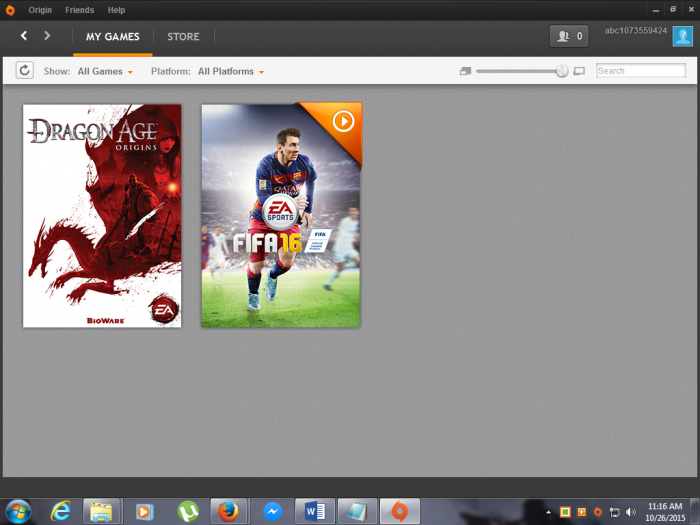This screenshot has height=525, width=700.
Task: Click the large tile size icon
Action: click(x=579, y=71)
